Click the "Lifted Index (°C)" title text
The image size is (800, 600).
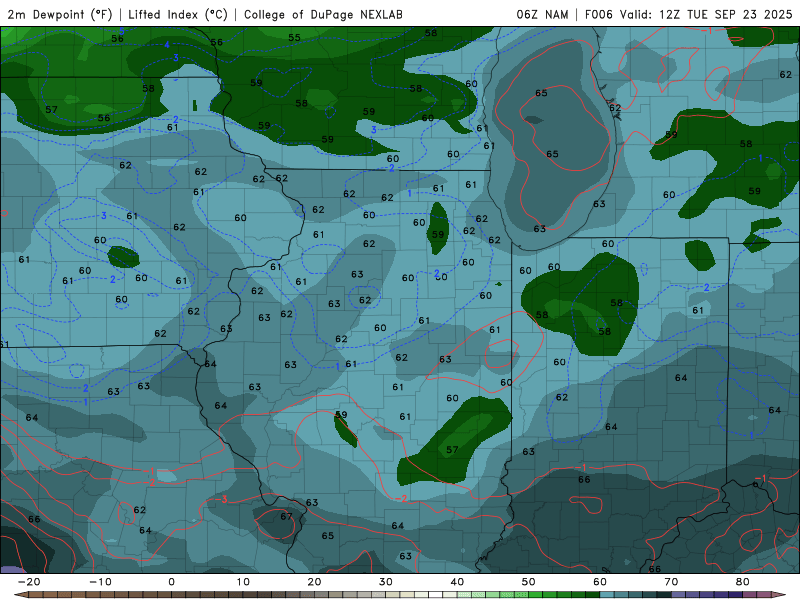pos(178,14)
